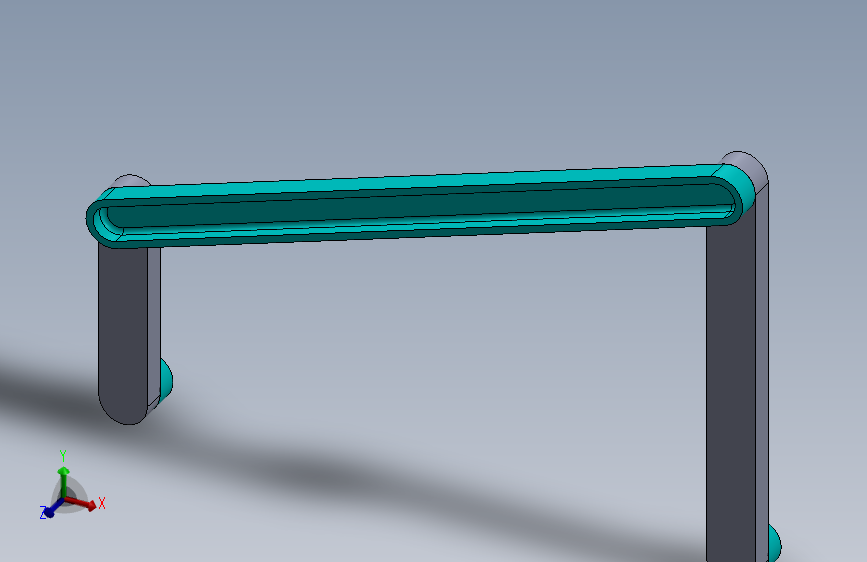The image size is (867, 562).
Task: Select the gray pin cap at the top left joint
Action: point(132,180)
